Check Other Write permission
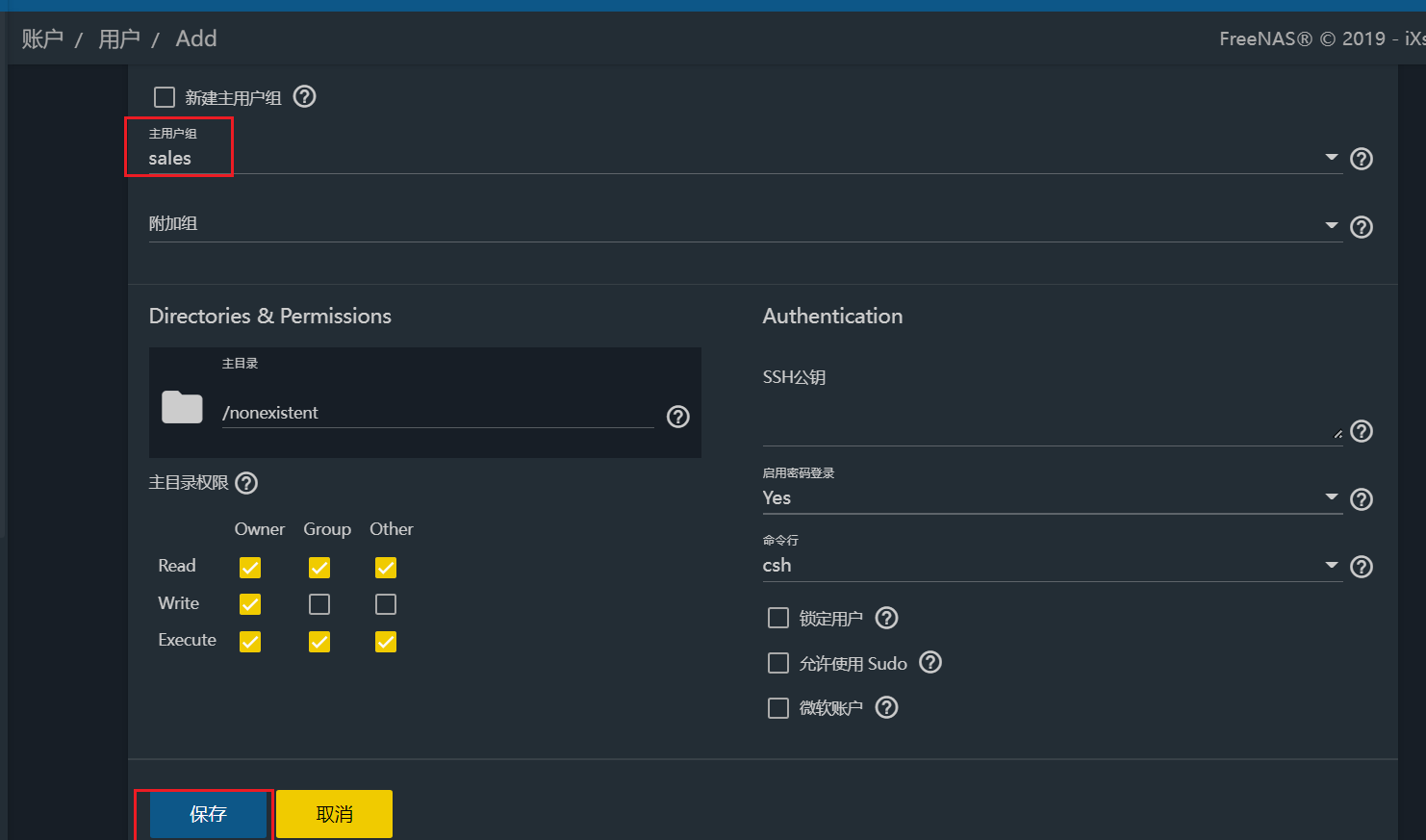 tap(386, 604)
